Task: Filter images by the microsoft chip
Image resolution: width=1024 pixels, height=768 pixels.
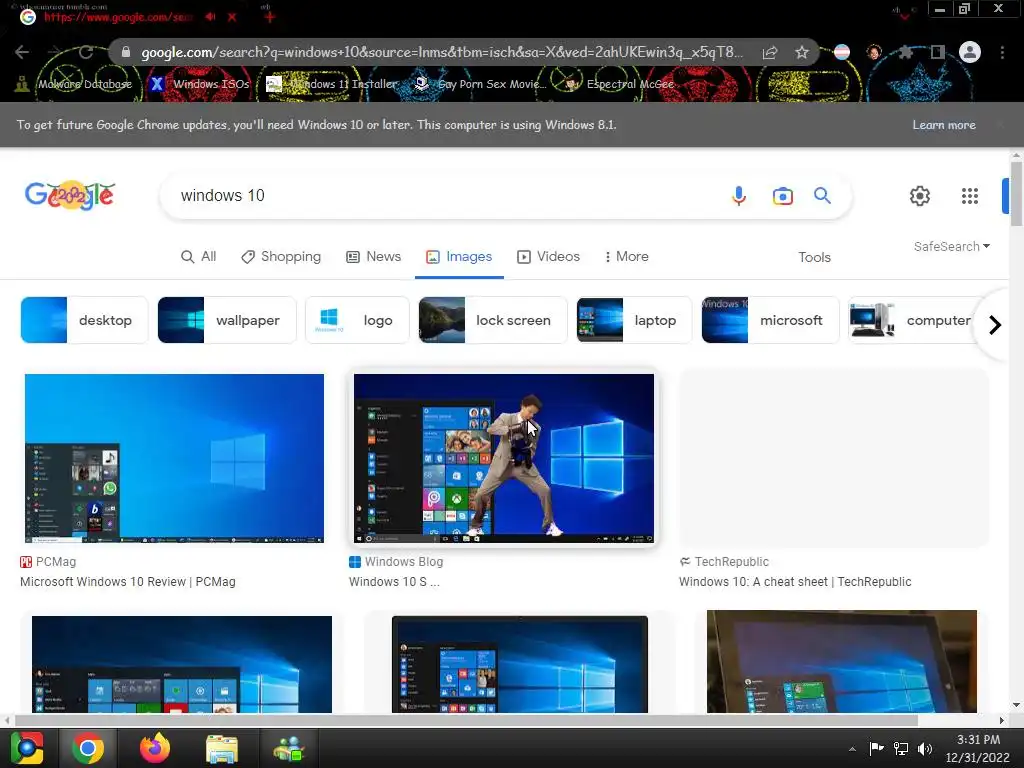Action: pos(770,320)
